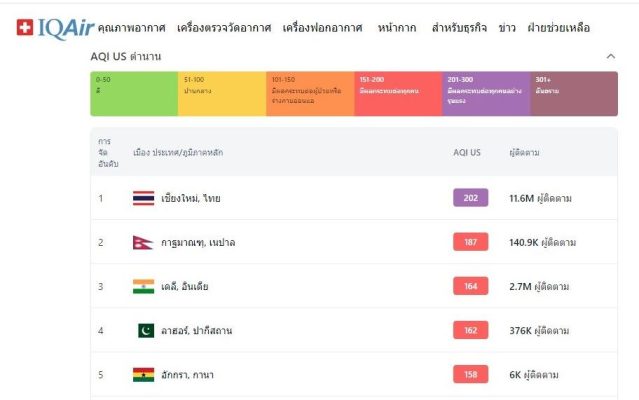Image resolution: width=639 pixels, height=400 pixels.
Task: Click the Thailand flag icon
Action: pos(143,198)
